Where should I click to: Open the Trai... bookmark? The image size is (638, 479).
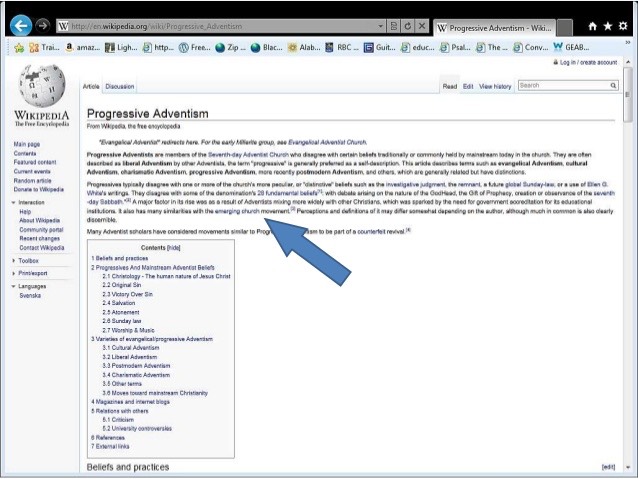coord(45,48)
